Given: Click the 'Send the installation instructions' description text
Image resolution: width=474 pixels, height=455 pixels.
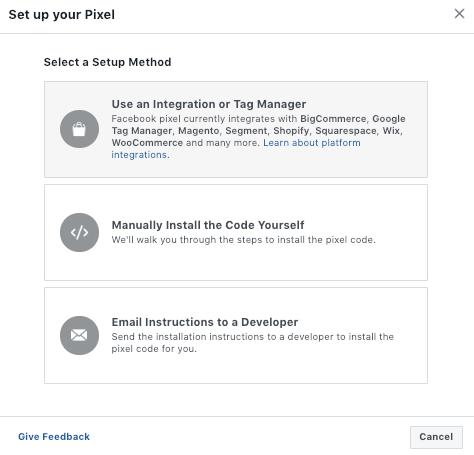Looking at the screenshot, I should [253, 337].
